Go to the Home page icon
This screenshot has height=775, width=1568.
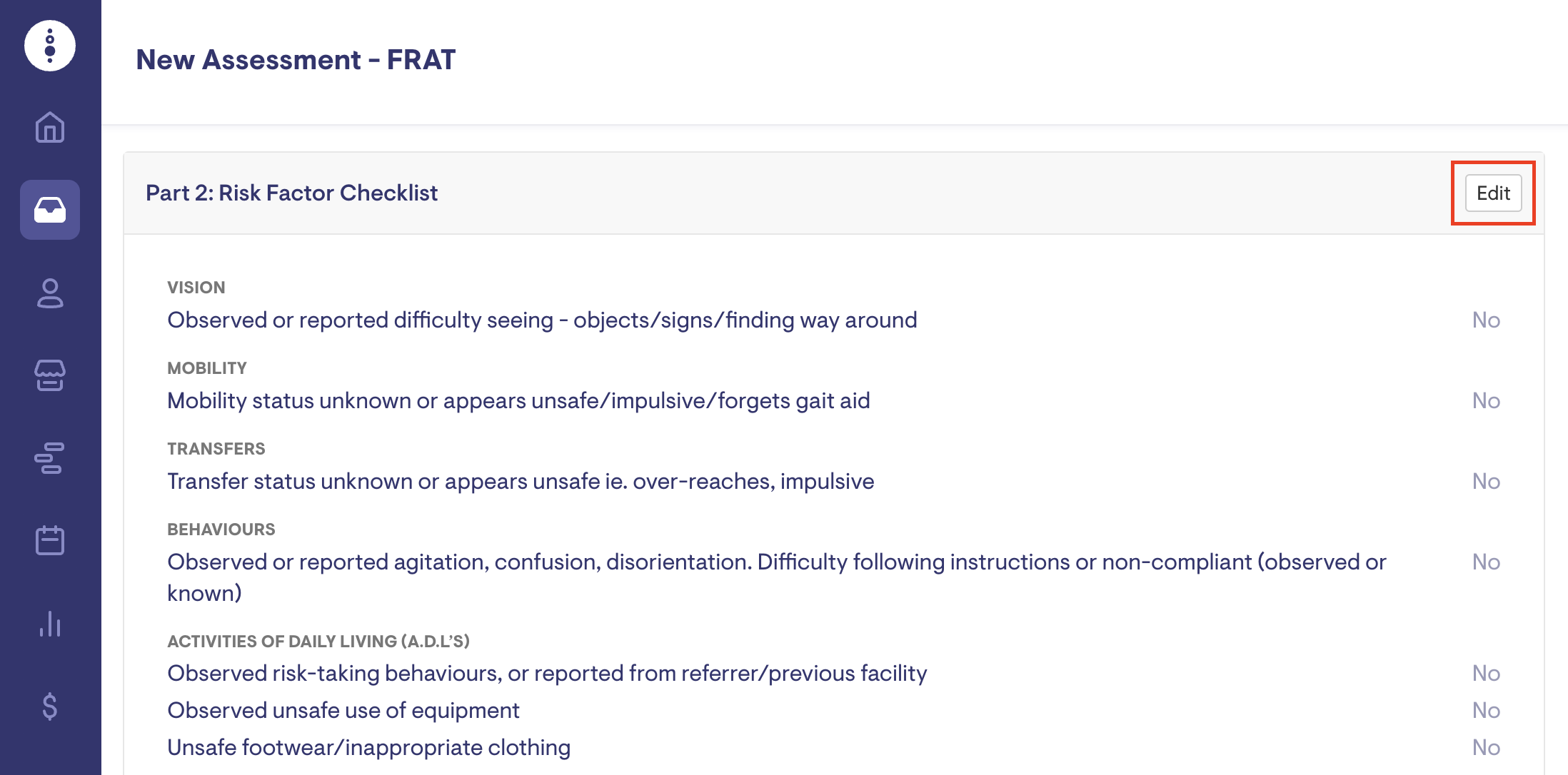tap(50, 128)
